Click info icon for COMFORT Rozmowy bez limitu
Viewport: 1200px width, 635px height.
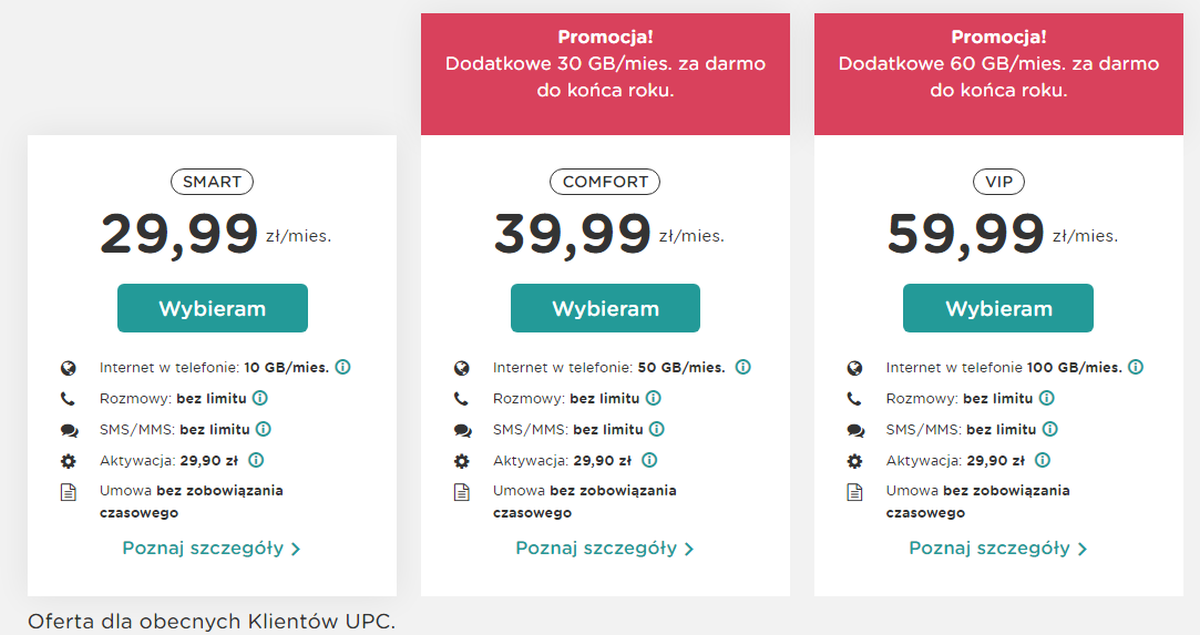pyautogui.click(x=653, y=398)
